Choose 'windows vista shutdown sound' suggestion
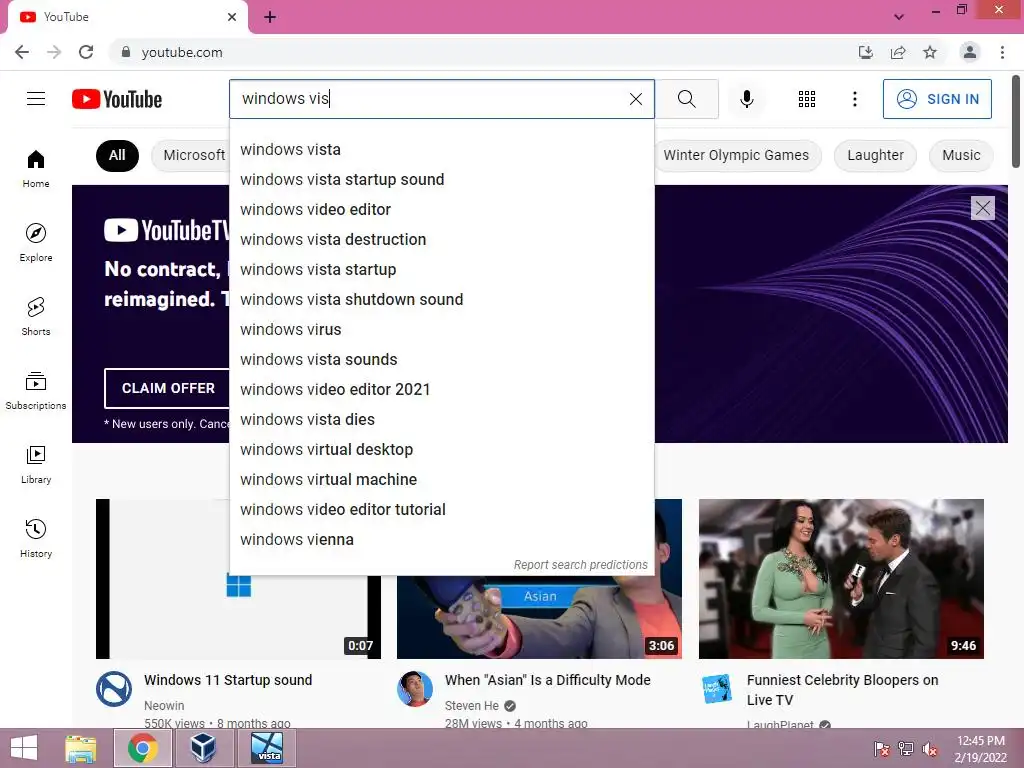Image resolution: width=1024 pixels, height=768 pixels. (x=441, y=300)
